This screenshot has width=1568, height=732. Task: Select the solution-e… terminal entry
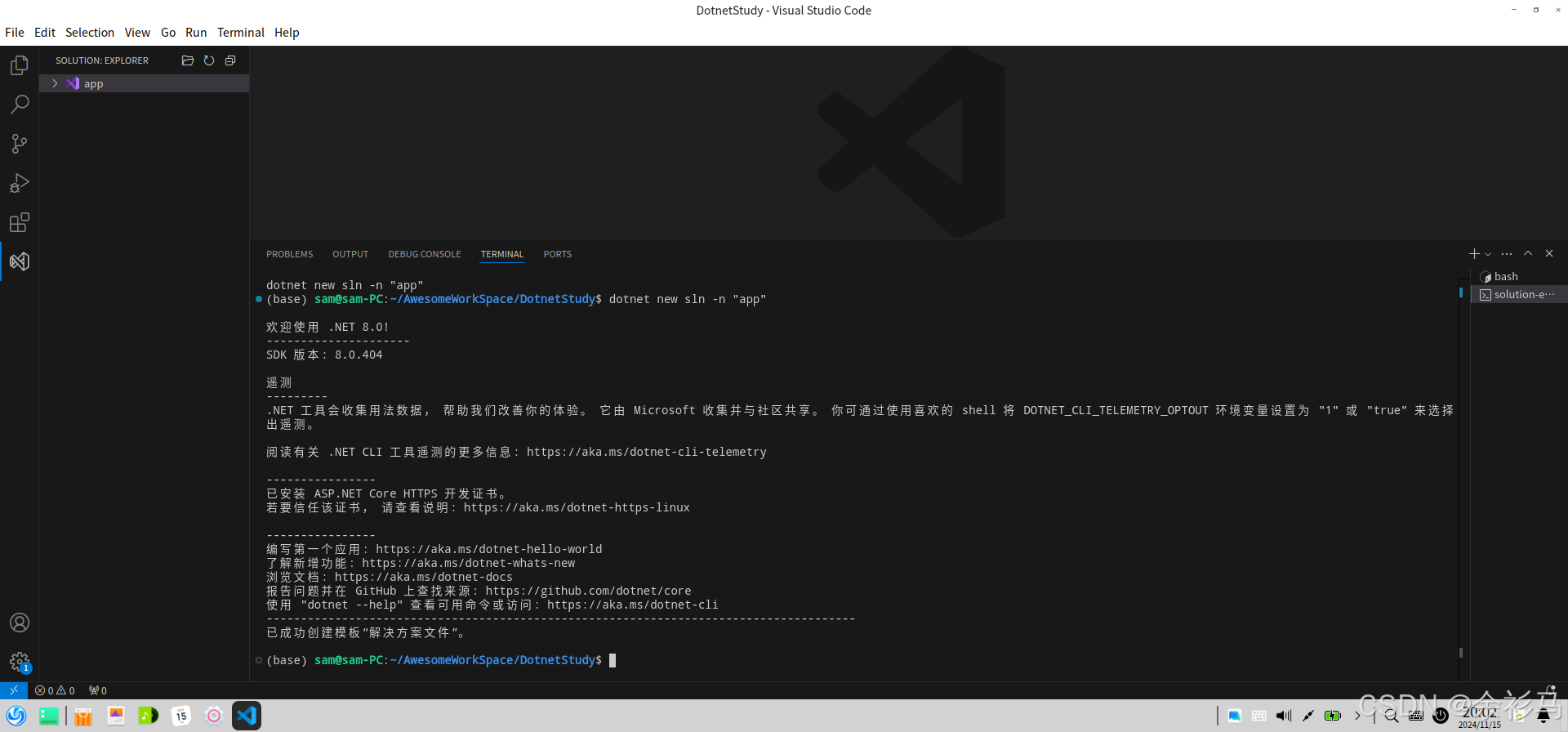coord(1519,295)
